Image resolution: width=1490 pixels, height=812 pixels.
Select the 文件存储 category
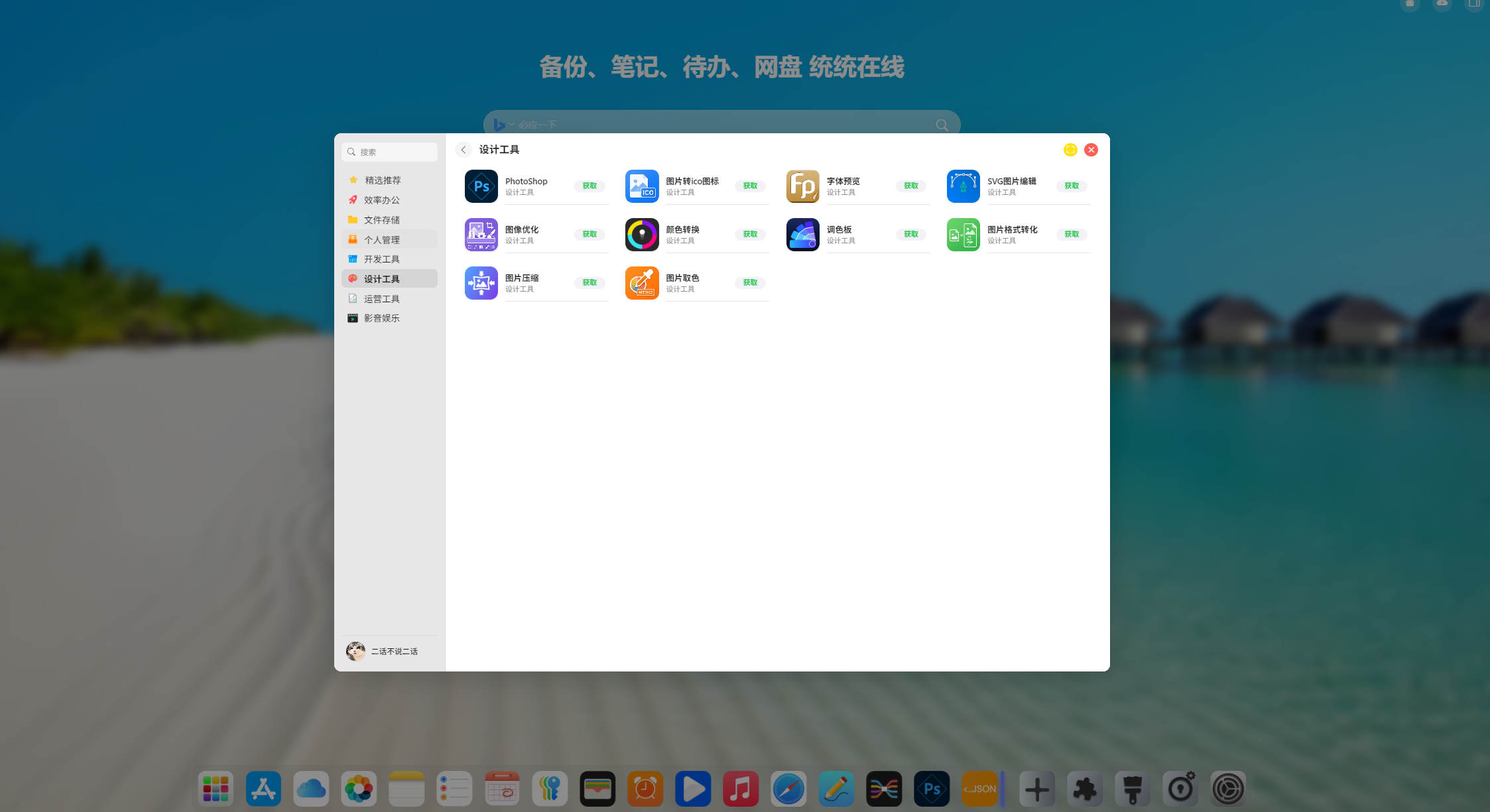tap(389, 220)
